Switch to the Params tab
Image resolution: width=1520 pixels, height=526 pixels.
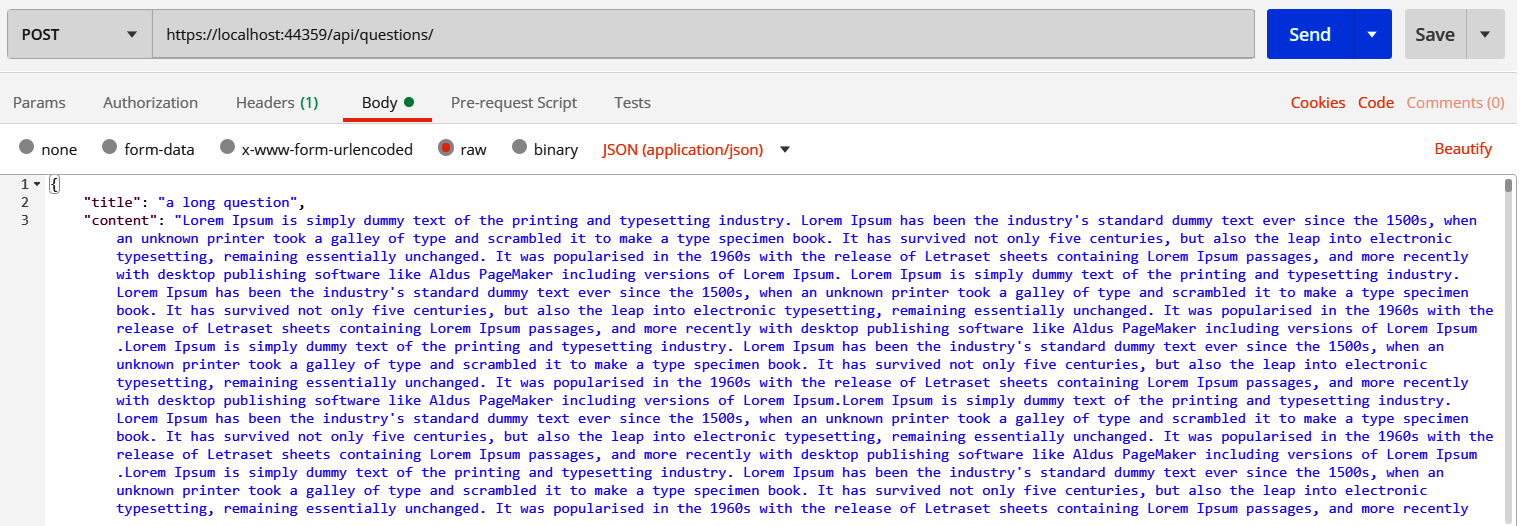click(39, 103)
